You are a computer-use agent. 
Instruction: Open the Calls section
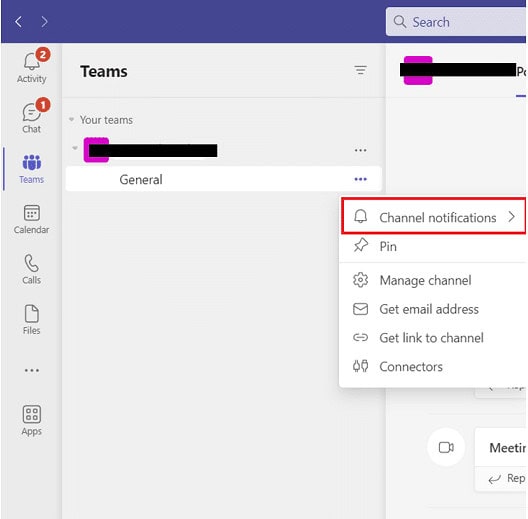pyautogui.click(x=32, y=269)
